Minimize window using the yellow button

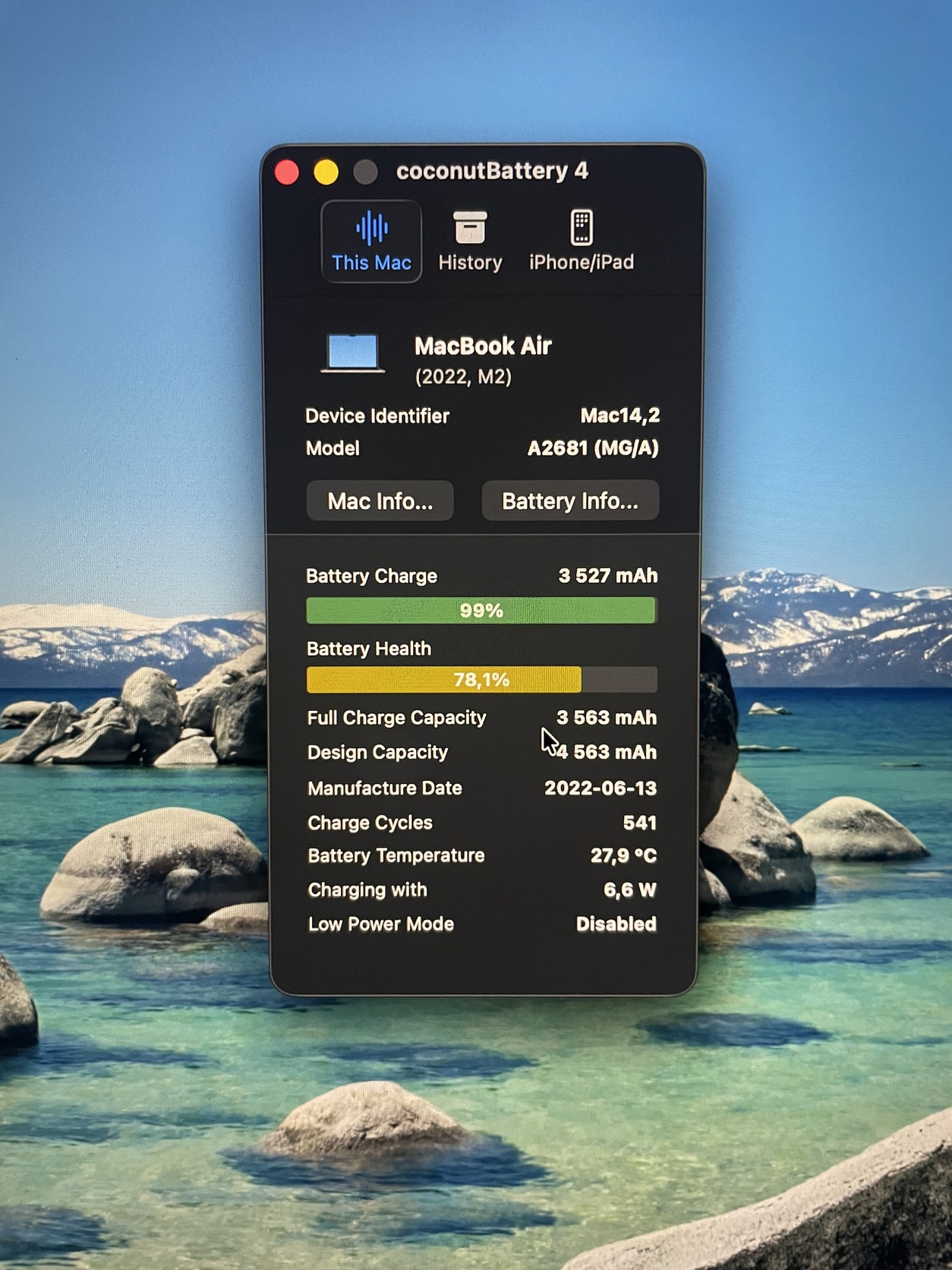point(326,172)
